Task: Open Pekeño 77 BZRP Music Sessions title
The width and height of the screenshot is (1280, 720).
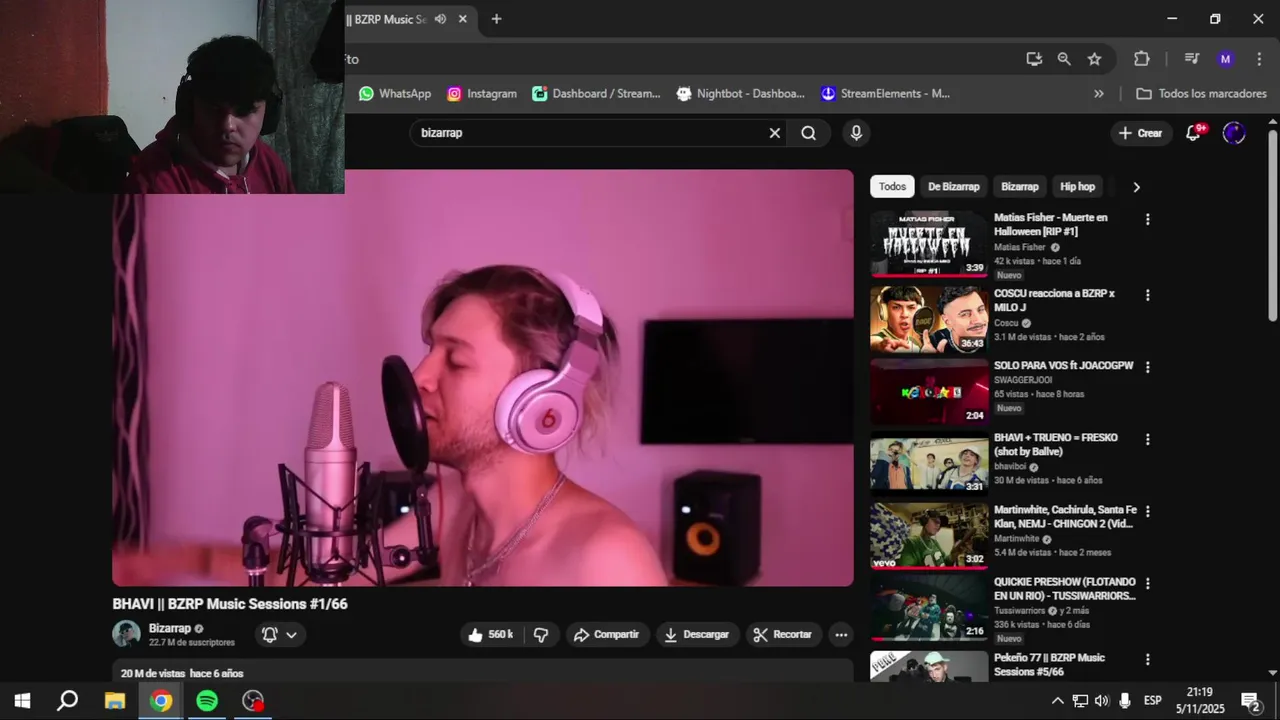Action: pos(1049,665)
